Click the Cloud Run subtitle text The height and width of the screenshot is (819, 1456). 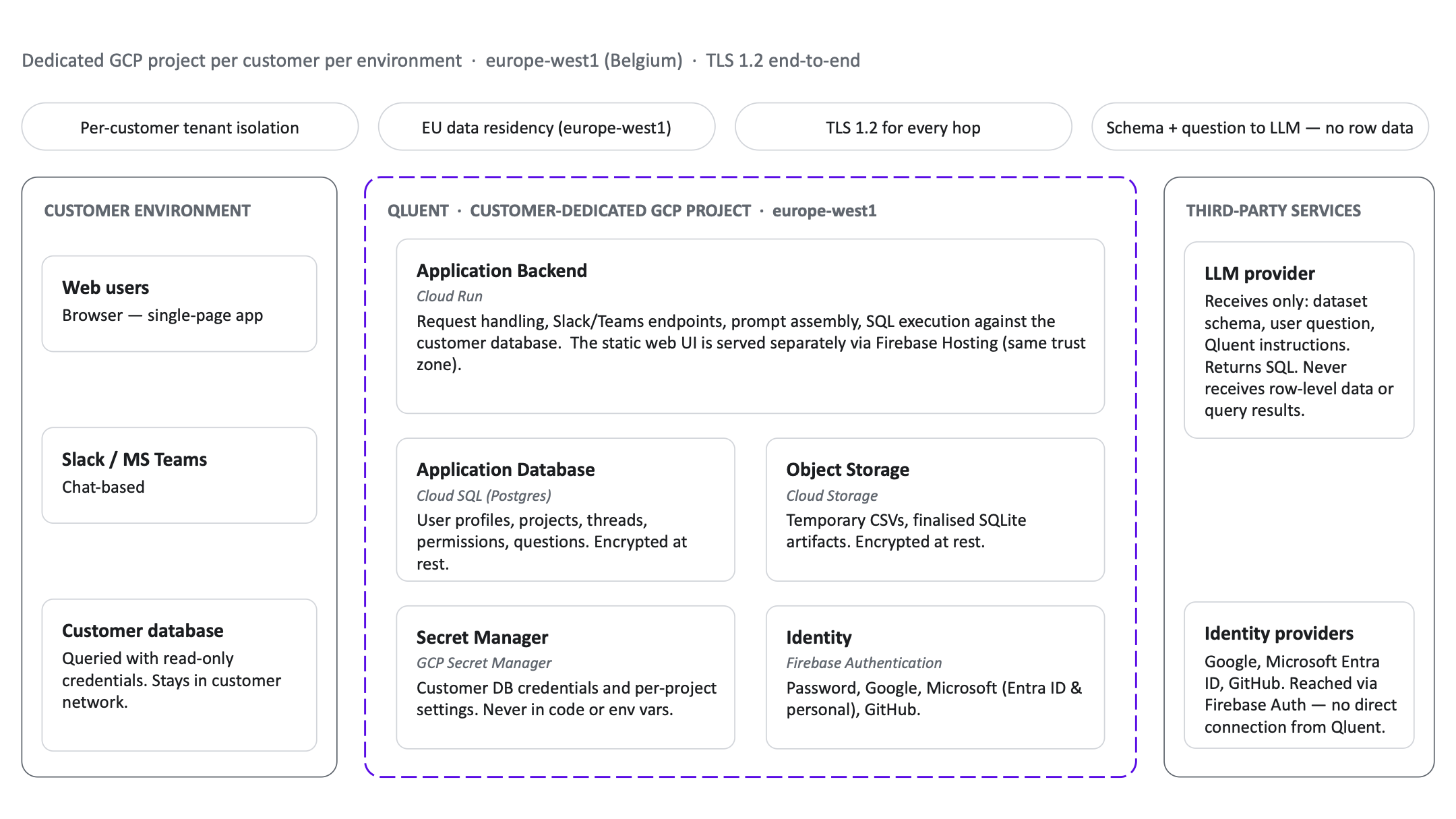coord(449,297)
